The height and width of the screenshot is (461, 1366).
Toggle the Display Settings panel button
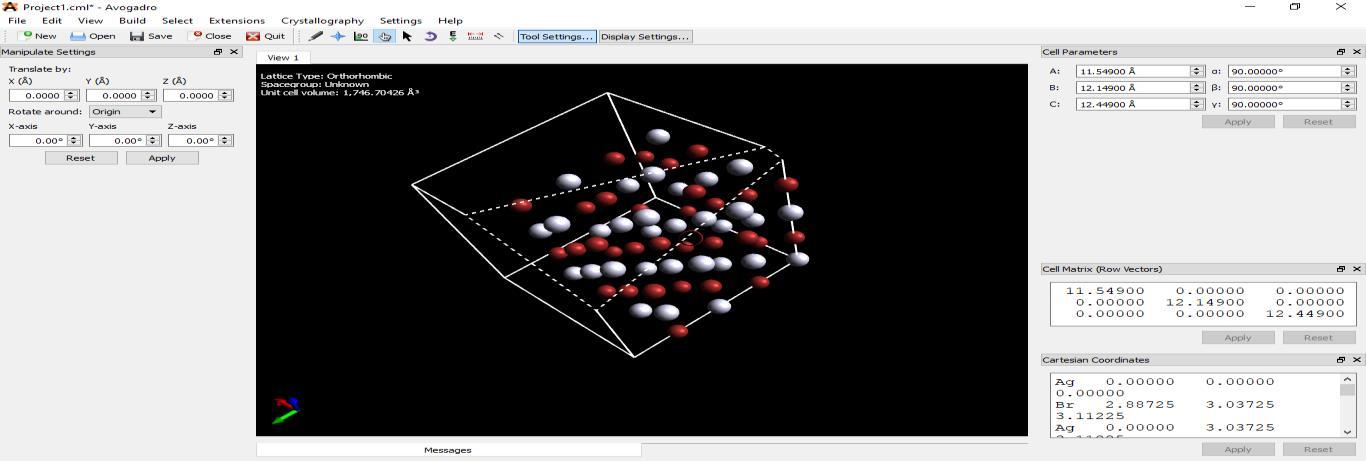pyautogui.click(x=646, y=36)
